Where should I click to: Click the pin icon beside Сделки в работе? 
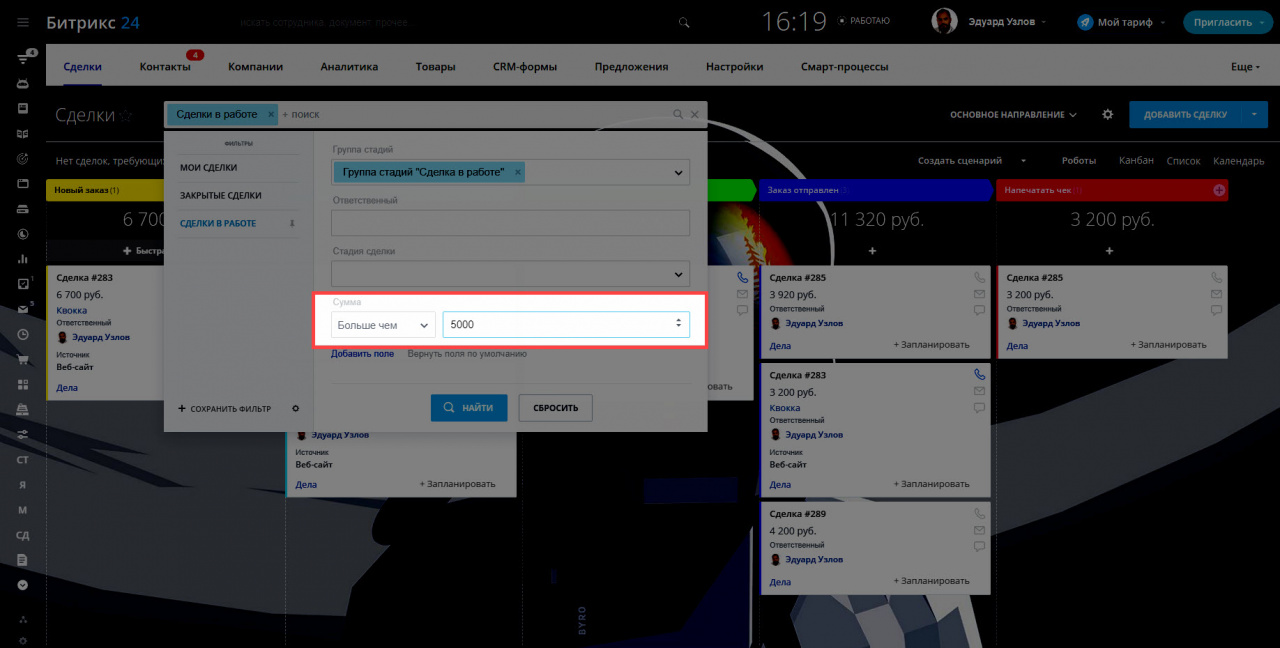point(292,224)
